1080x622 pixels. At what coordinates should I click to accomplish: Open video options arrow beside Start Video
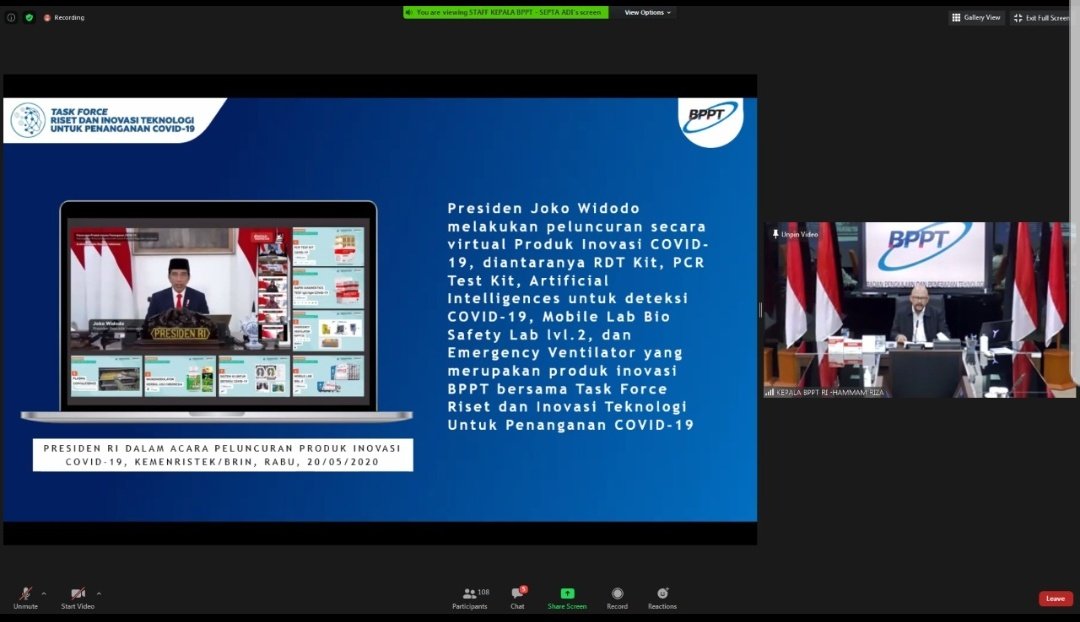[x=98, y=593]
